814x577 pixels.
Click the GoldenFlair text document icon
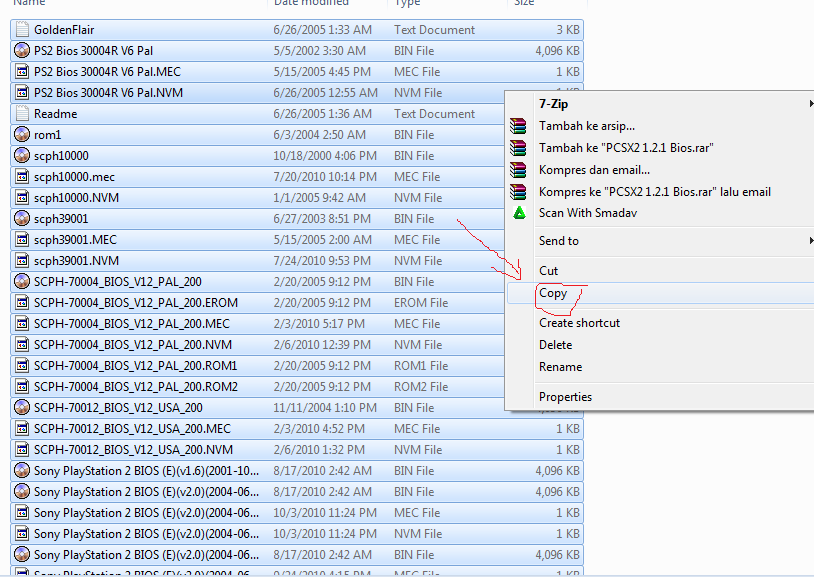[22, 30]
